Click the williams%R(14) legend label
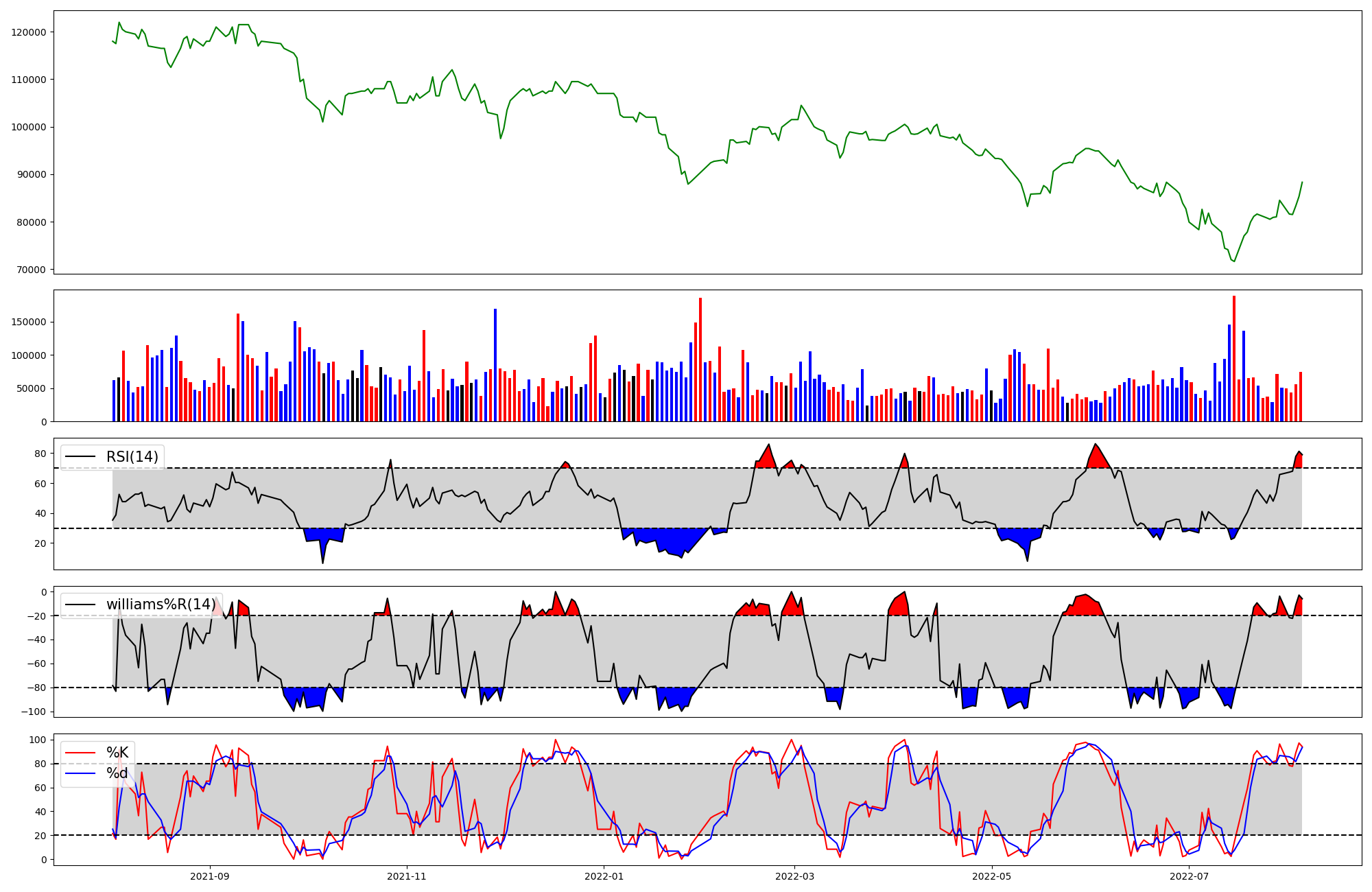The height and width of the screenshot is (892, 1372). pos(161,605)
